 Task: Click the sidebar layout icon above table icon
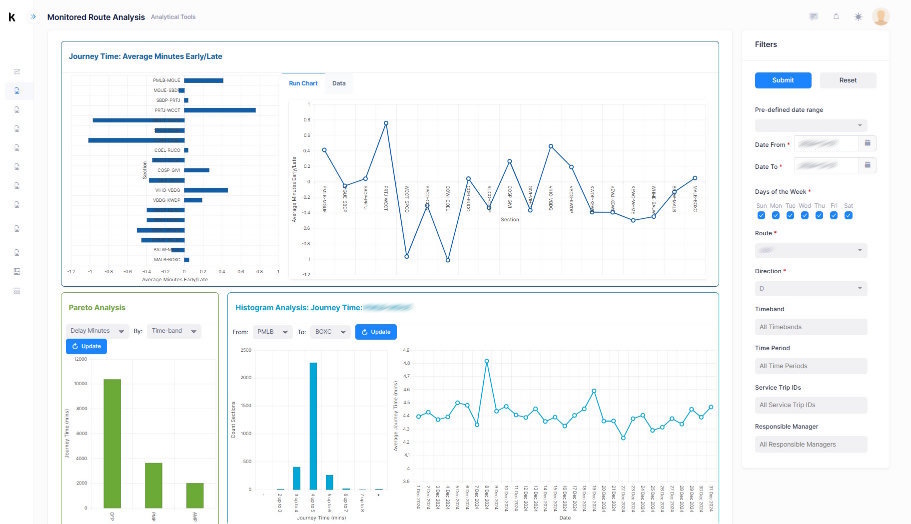(x=17, y=271)
